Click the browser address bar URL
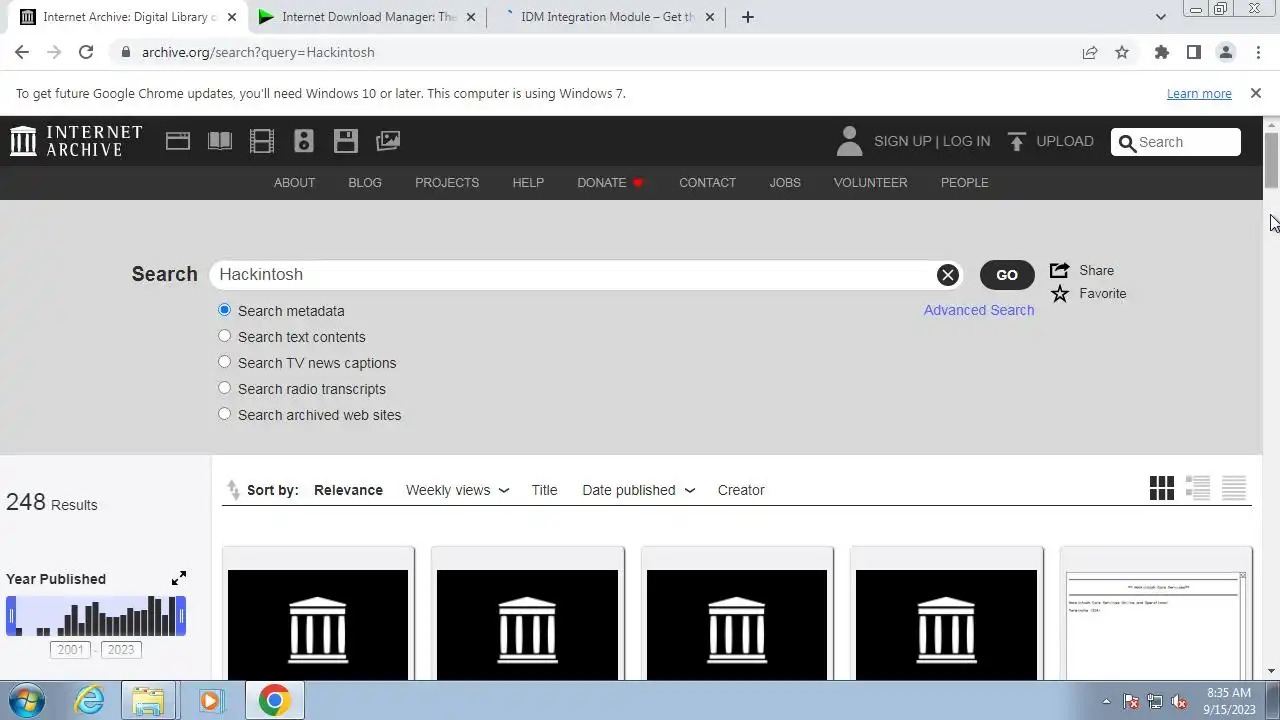The height and width of the screenshot is (720, 1280). pyautogui.click(x=258, y=52)
